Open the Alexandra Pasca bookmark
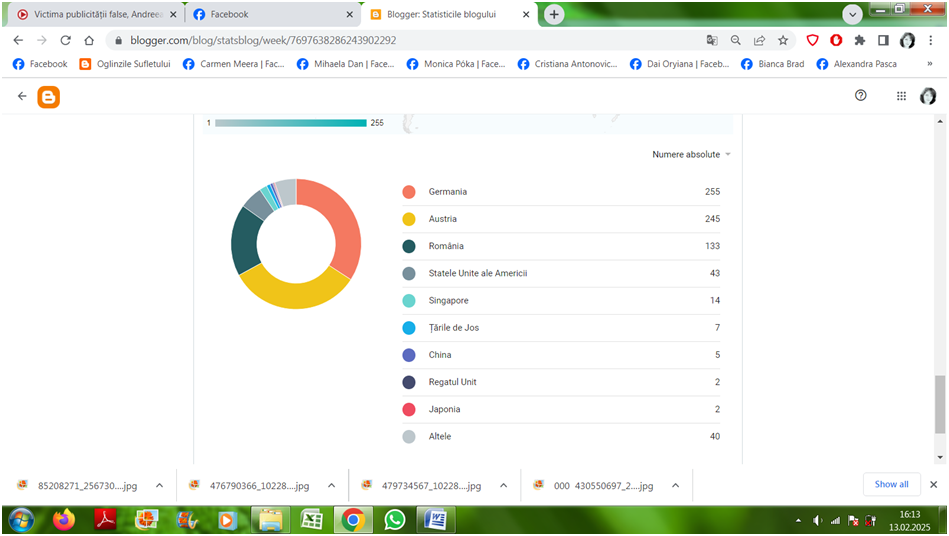 point(857,64)
